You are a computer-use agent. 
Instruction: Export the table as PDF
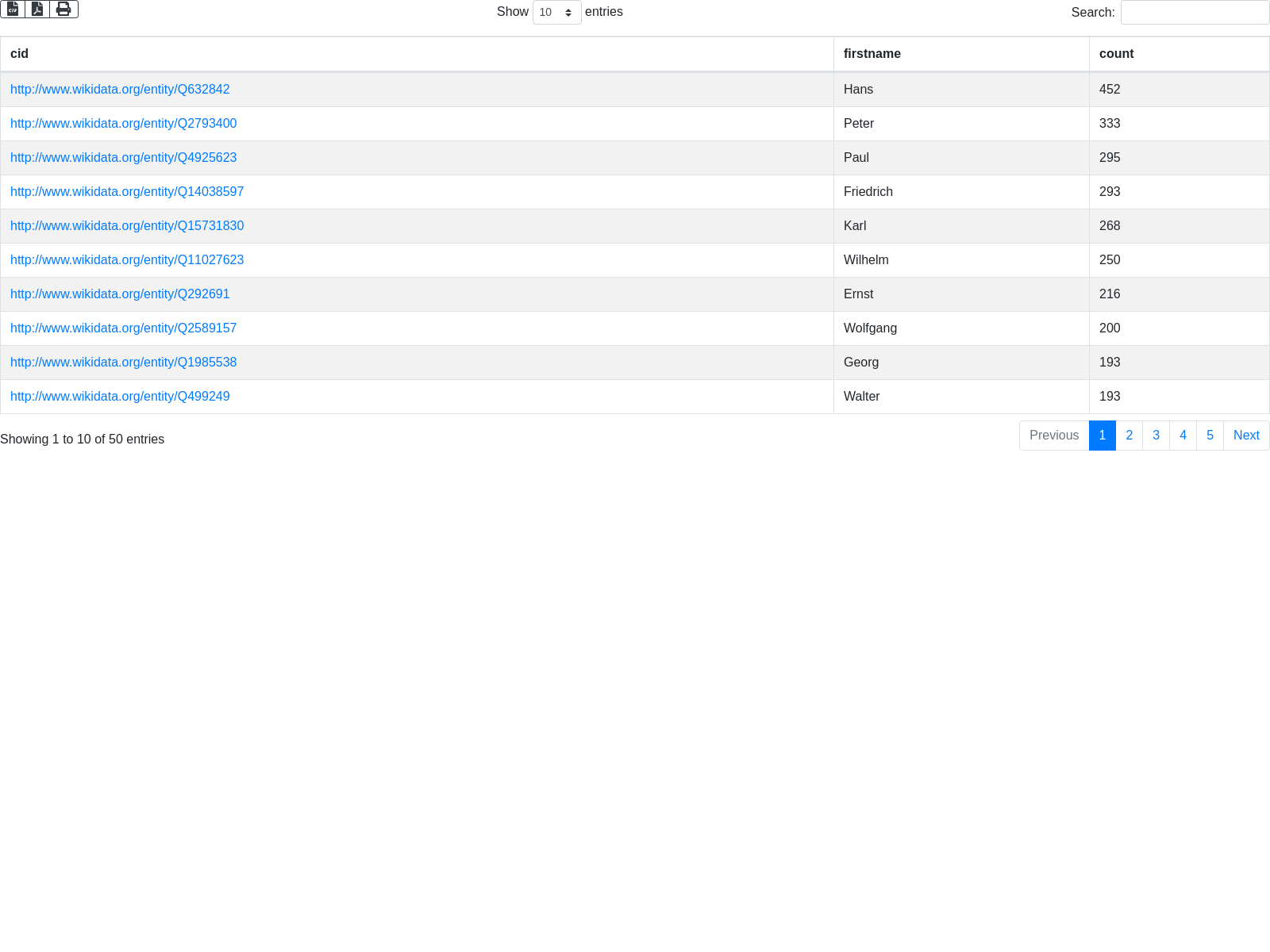click(37, 9)
